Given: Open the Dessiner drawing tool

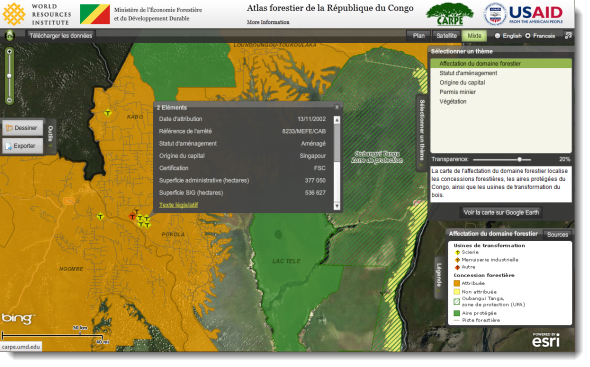Looking at the screenshot, I should (23, 128).
